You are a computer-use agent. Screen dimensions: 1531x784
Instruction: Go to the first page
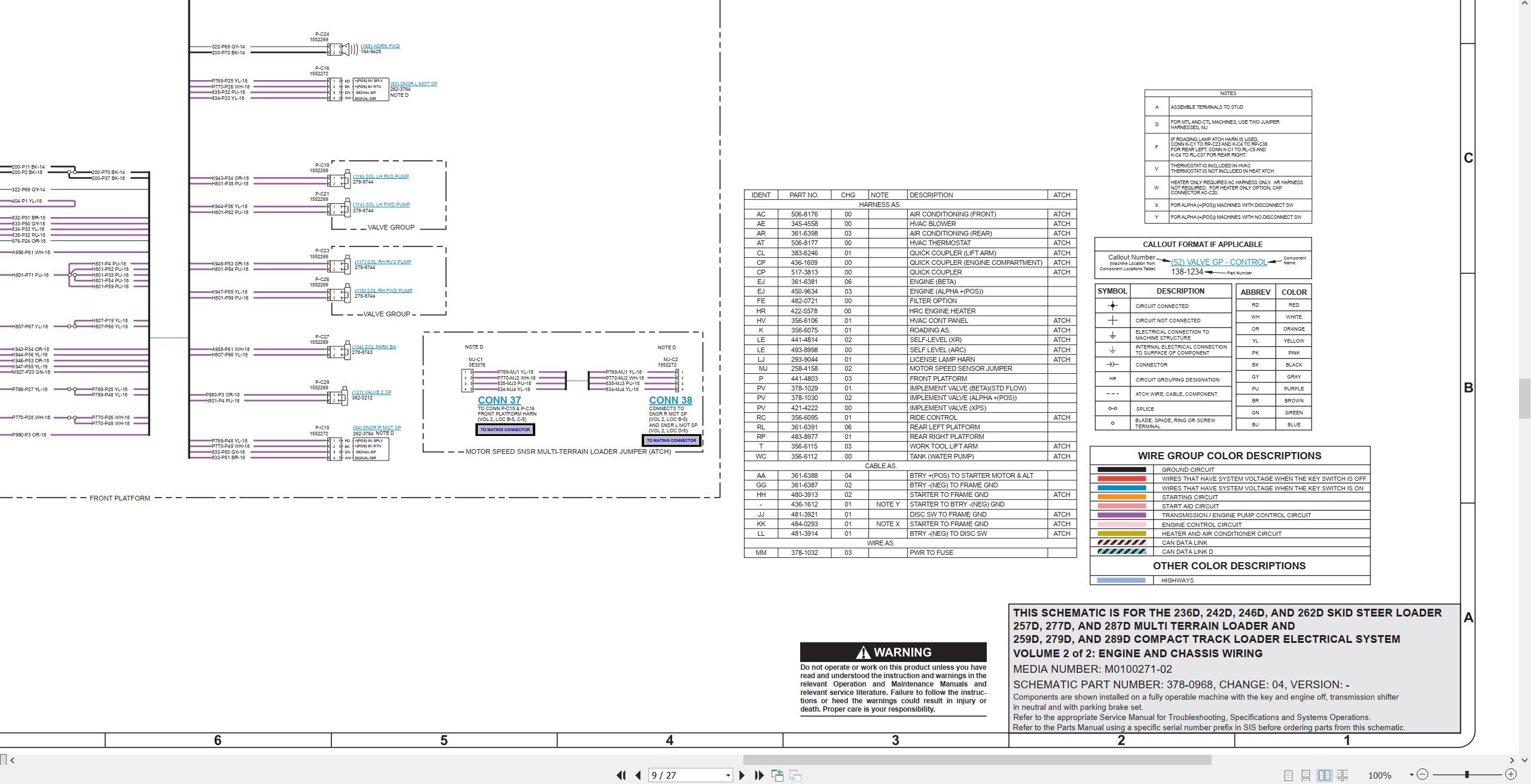[x=621, y=775]
